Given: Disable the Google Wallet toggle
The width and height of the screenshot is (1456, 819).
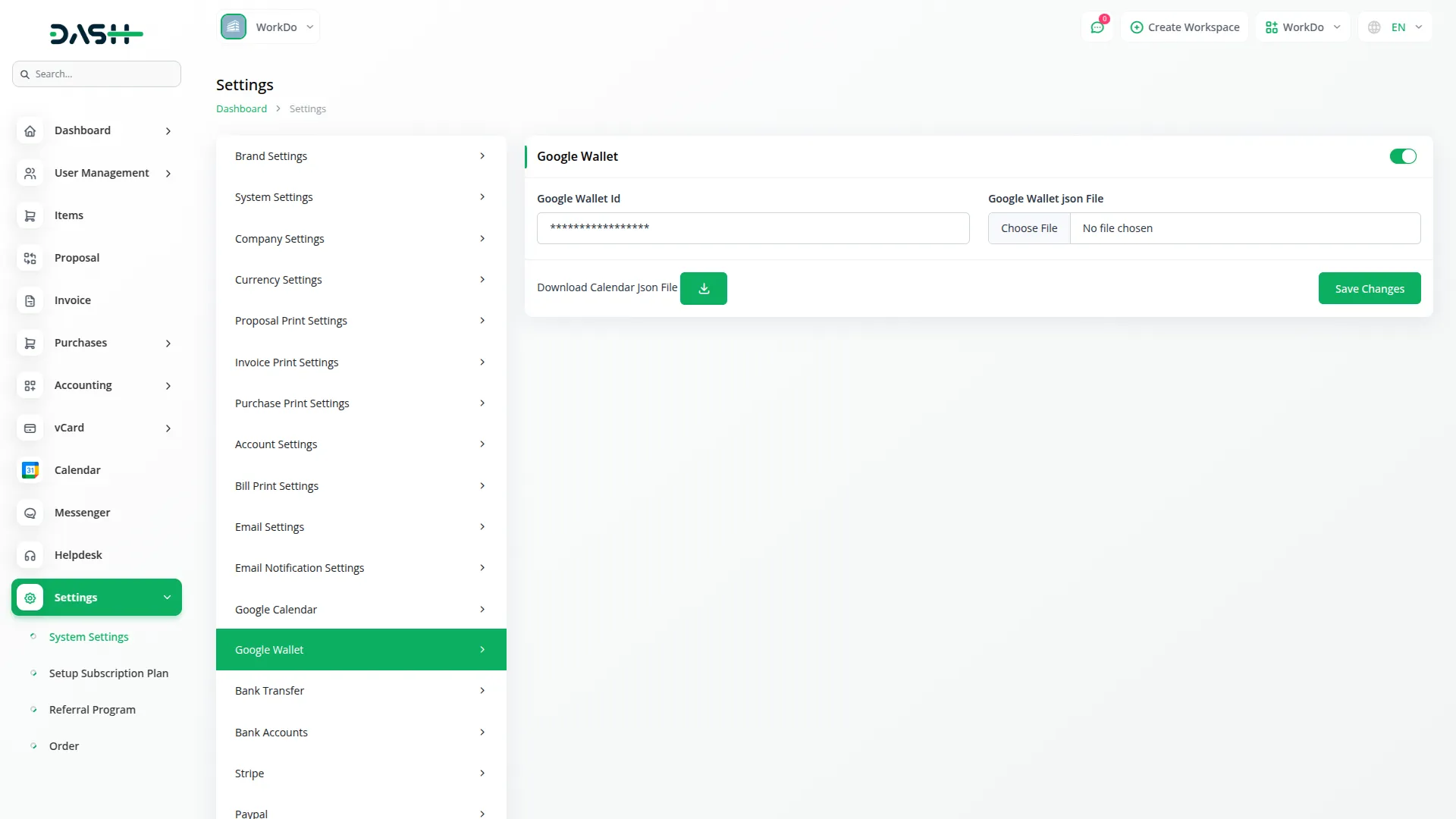Looking at the screenshot, I should [x=1402, y=156].
